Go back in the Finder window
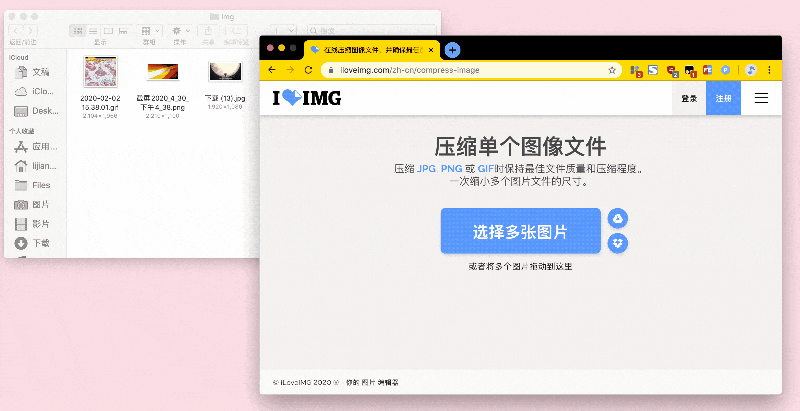The width and height of the screenshot is (800, 411). [16, 31]
